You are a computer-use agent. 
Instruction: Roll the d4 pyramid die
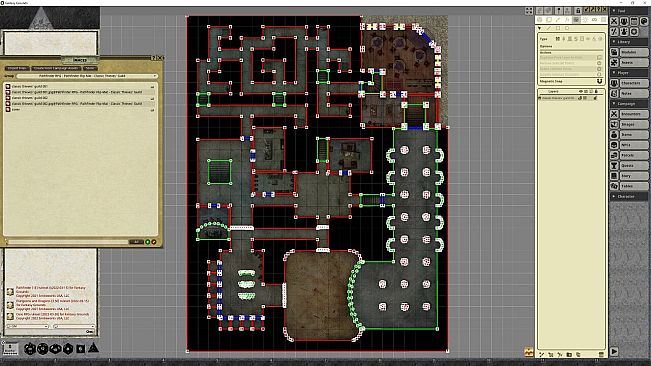click(x=93, y=348)
